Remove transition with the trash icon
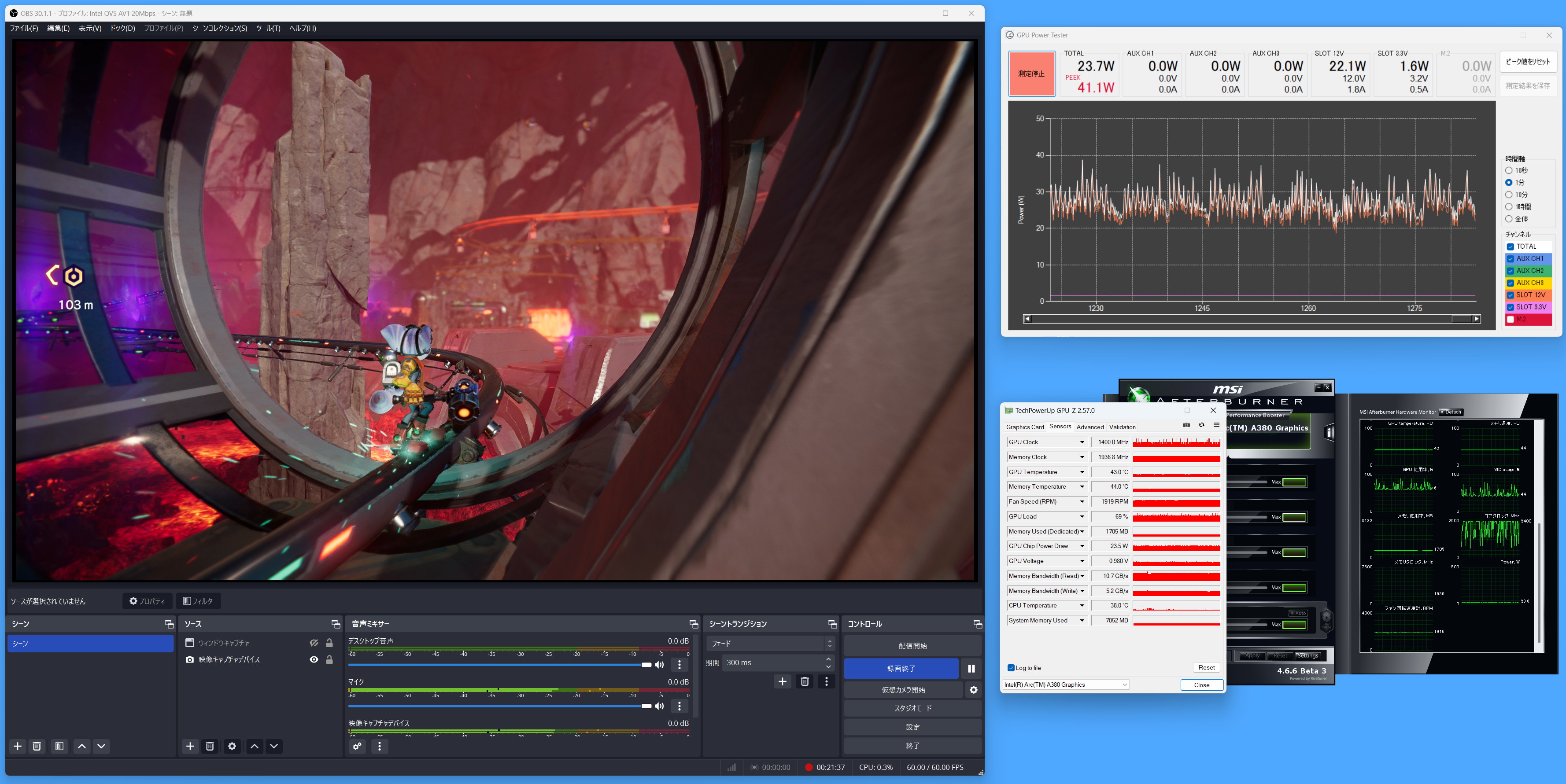The height and width of the screenshot is (784, 1566). [x=804, y=682]
